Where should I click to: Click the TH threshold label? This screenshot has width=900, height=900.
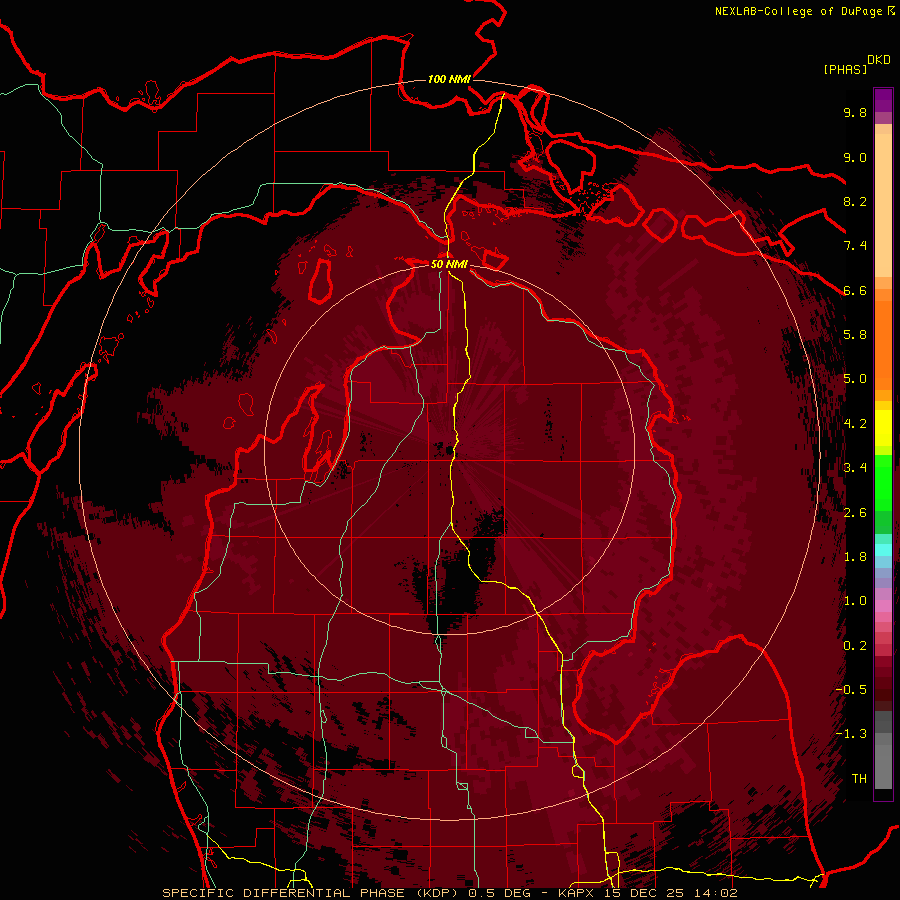pos(859,779)
